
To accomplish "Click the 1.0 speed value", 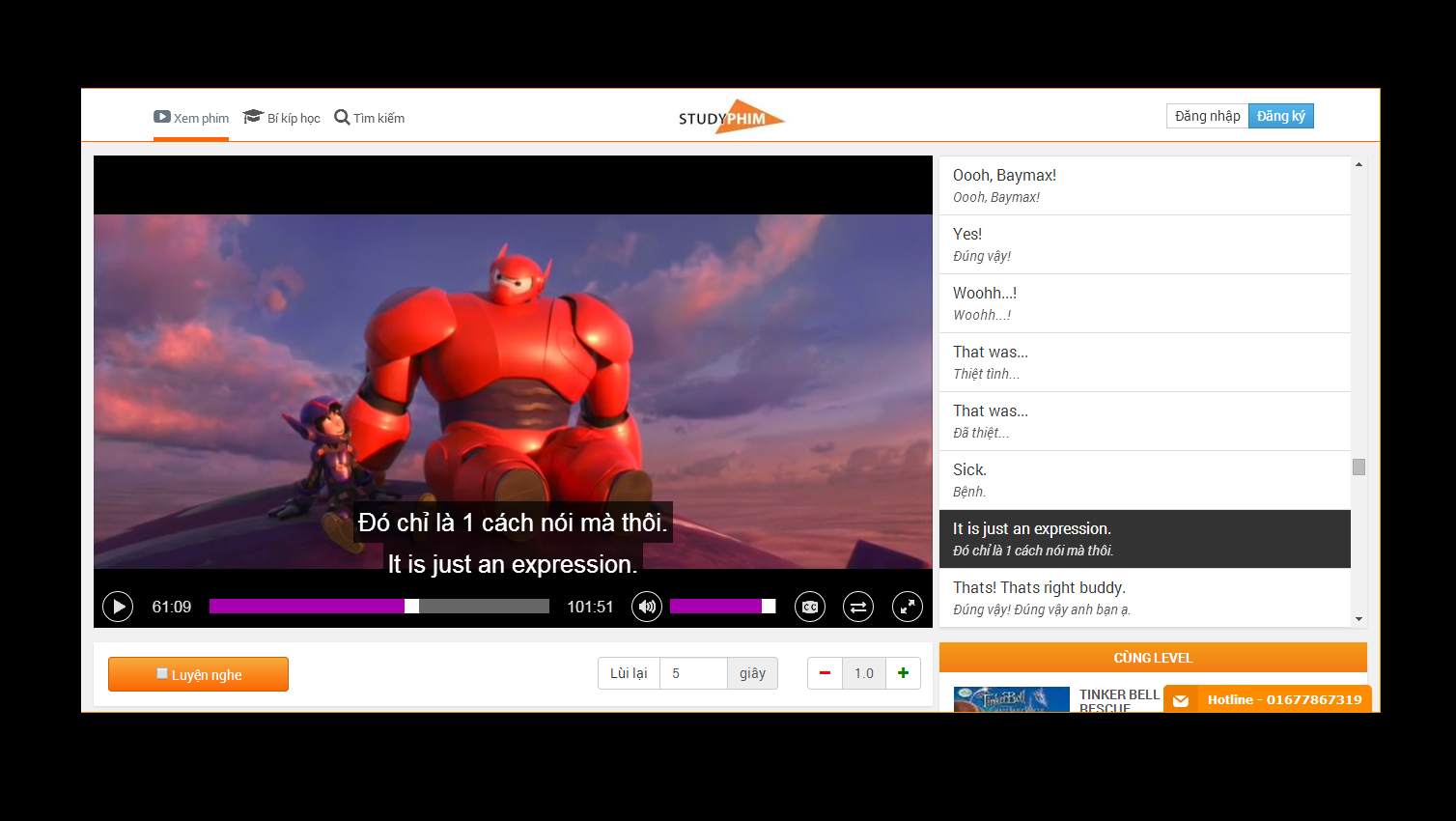I will tap(864, 673).
